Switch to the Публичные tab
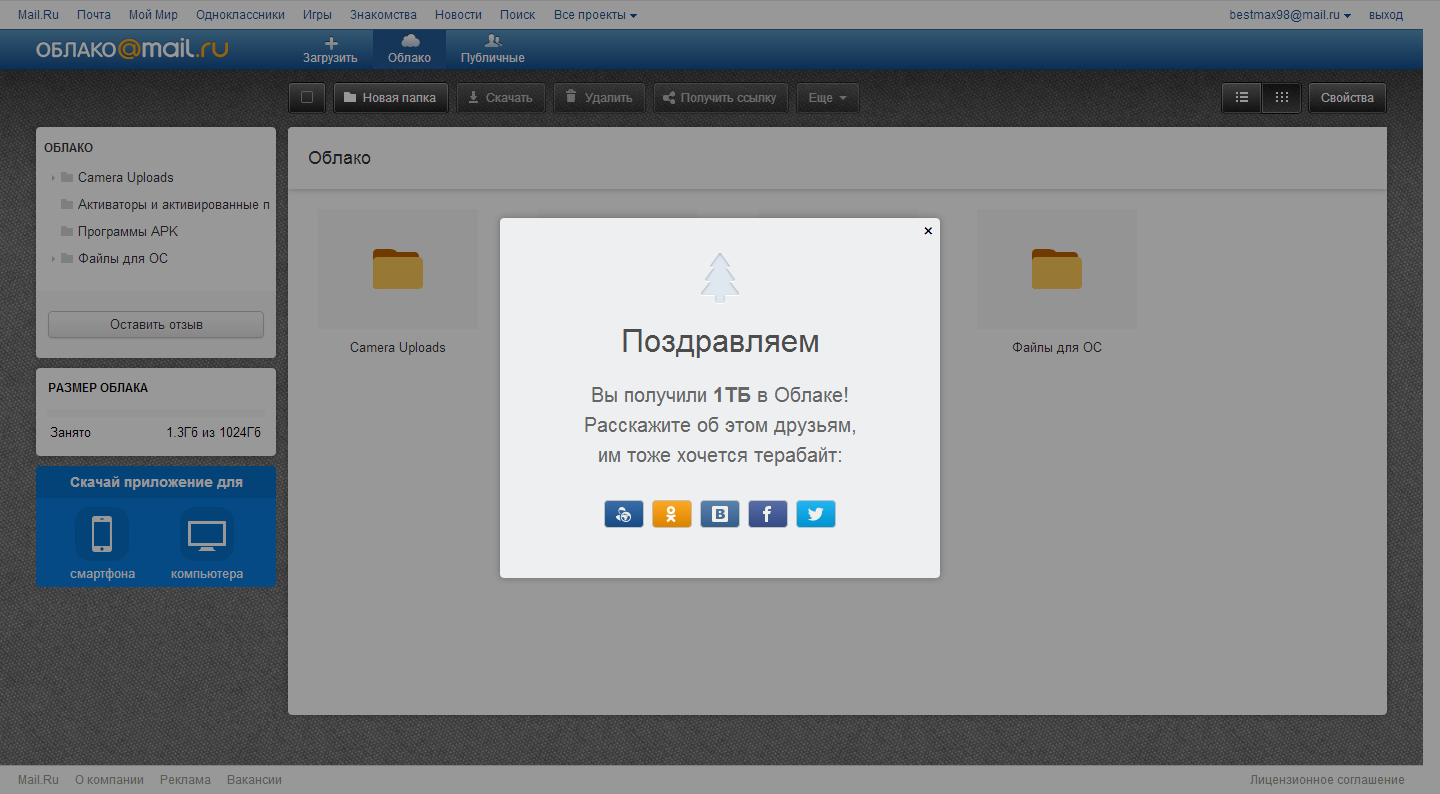The image size is (1440, 794). tap(493, 50)
